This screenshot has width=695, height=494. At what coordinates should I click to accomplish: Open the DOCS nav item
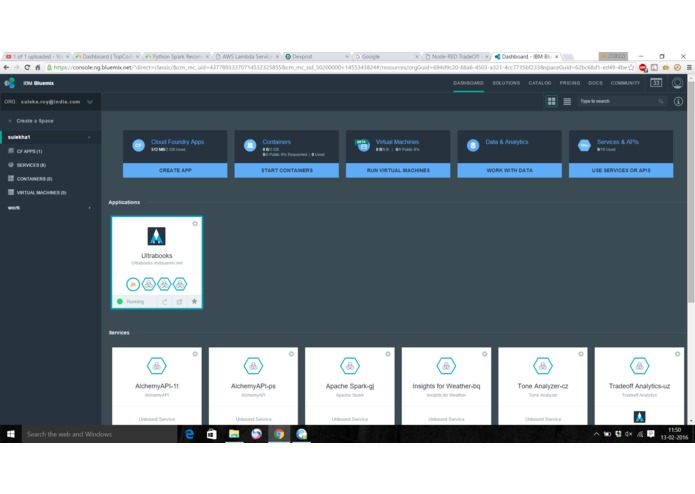point(595,83)
